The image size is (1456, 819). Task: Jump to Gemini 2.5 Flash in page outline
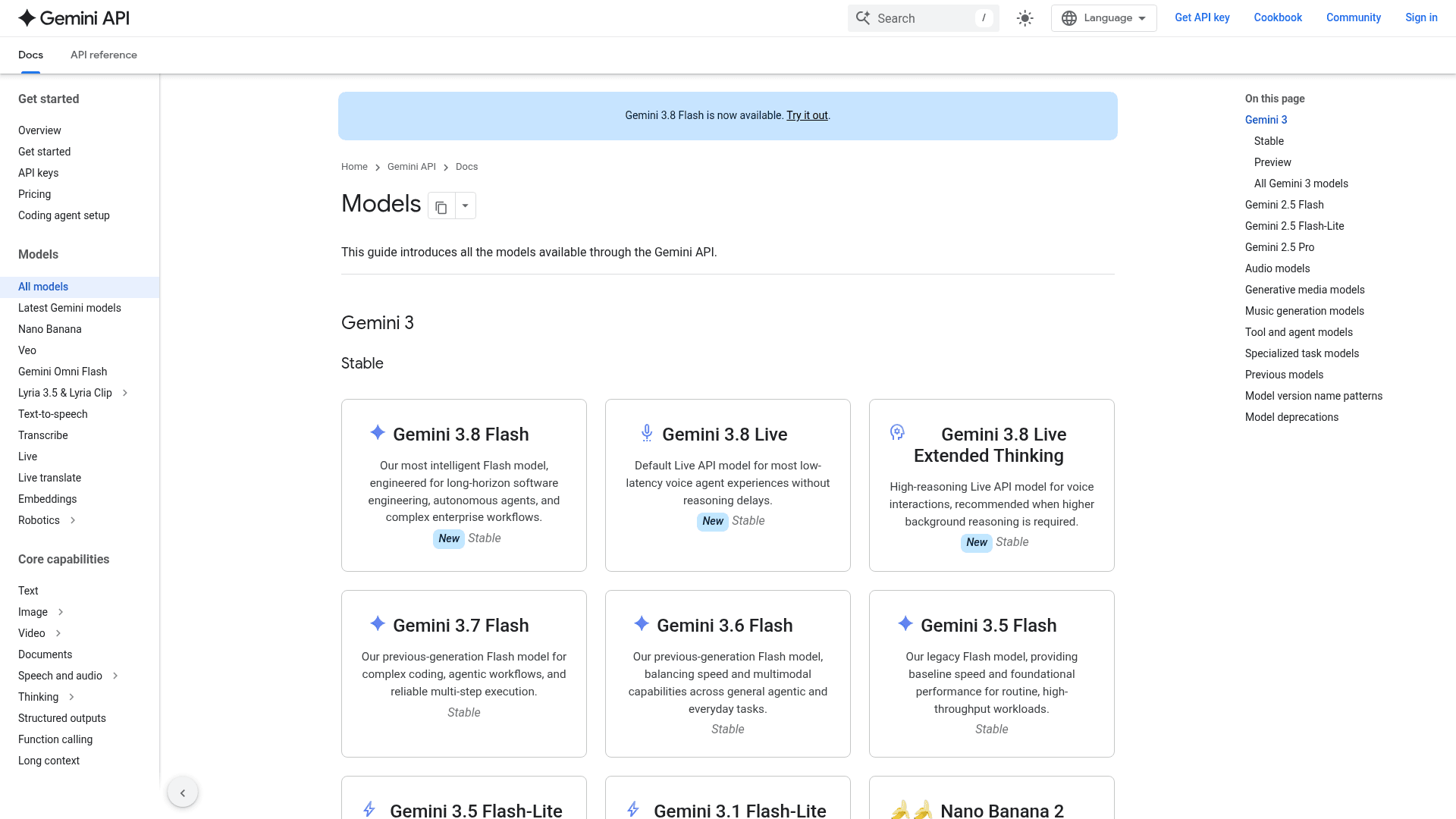[1285, 205]
